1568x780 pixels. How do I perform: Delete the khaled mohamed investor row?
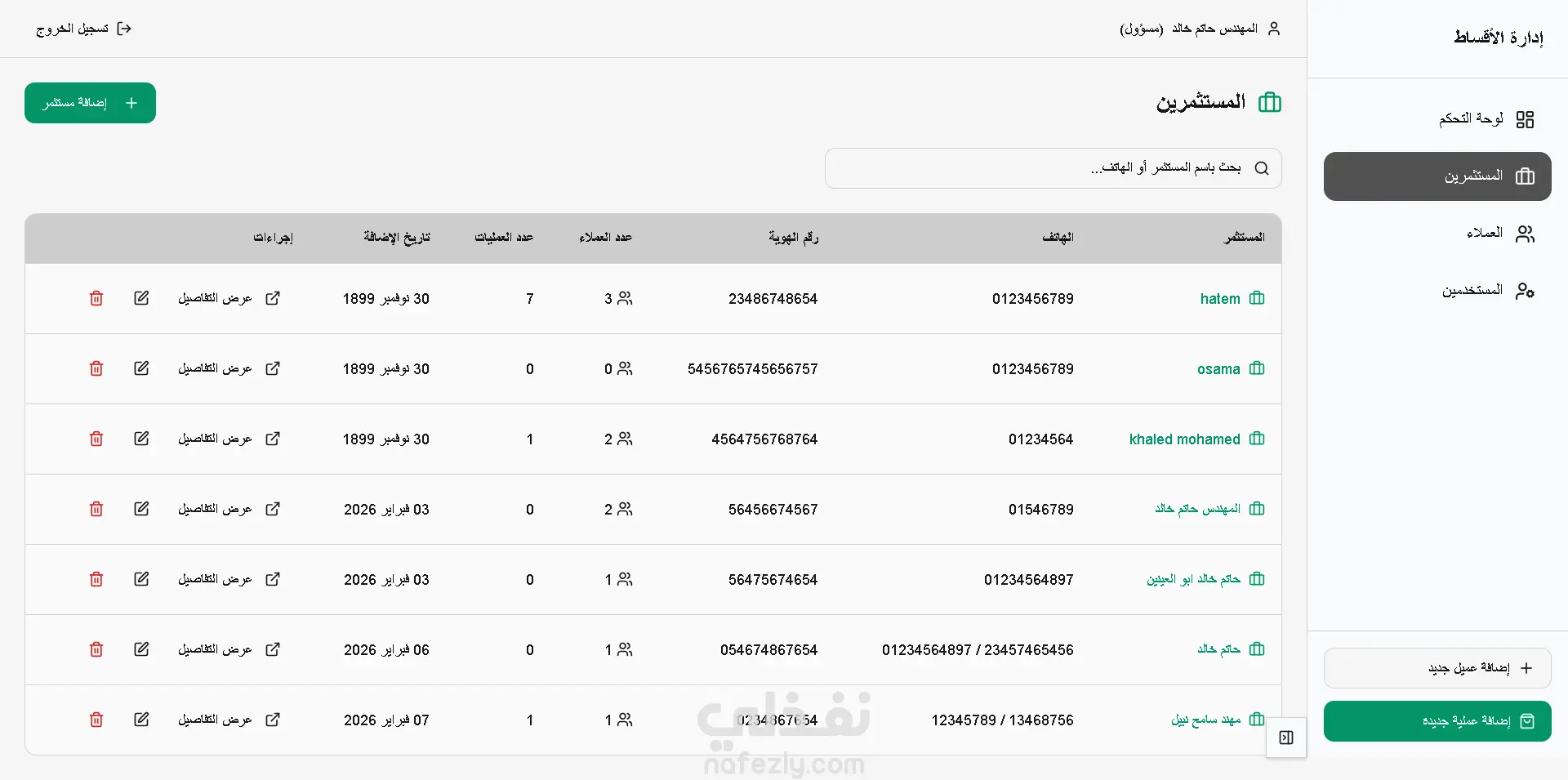pyautogui.click(x=96, y=439)
